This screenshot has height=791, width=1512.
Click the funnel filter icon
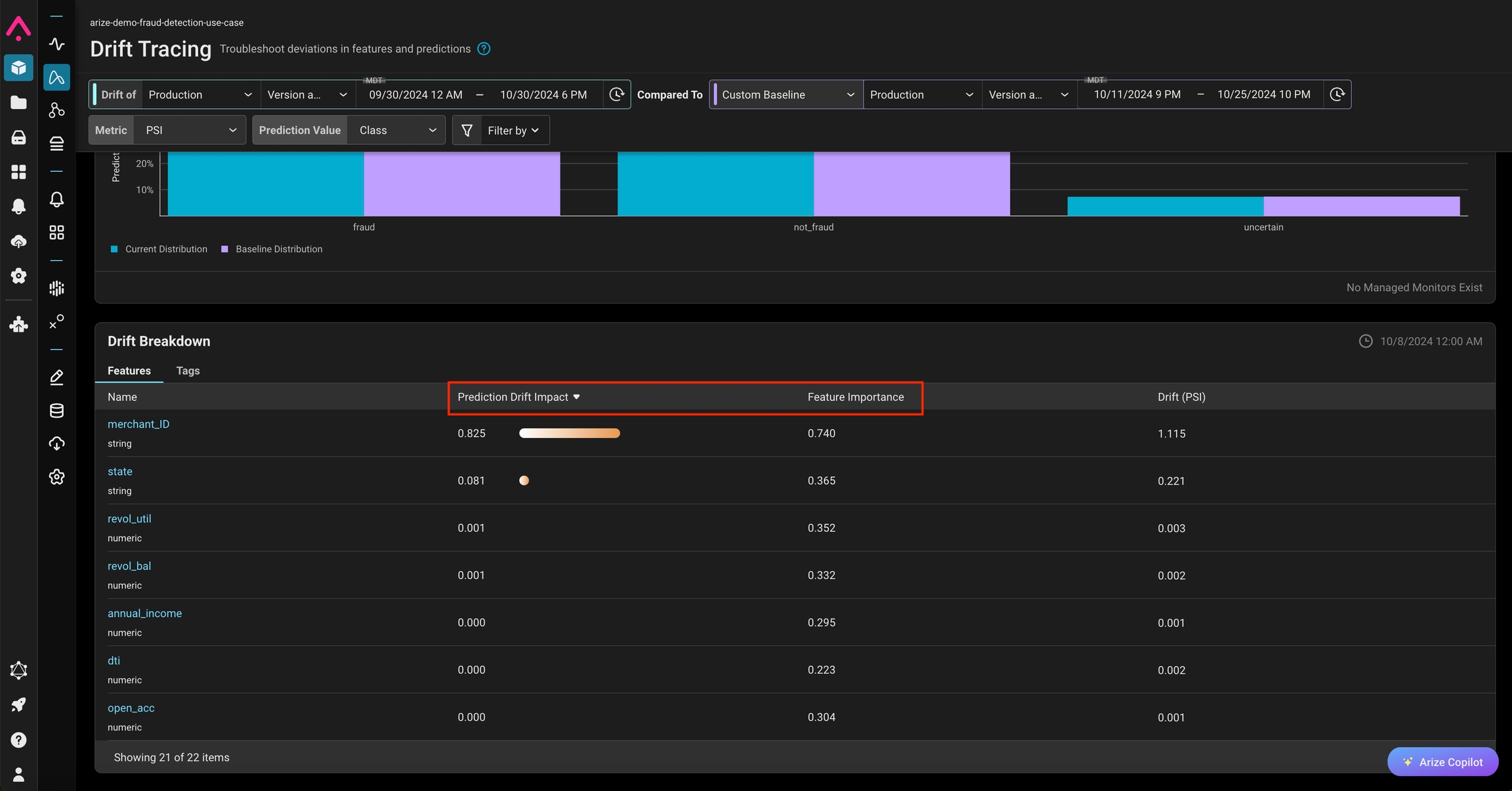coord(467,131)
